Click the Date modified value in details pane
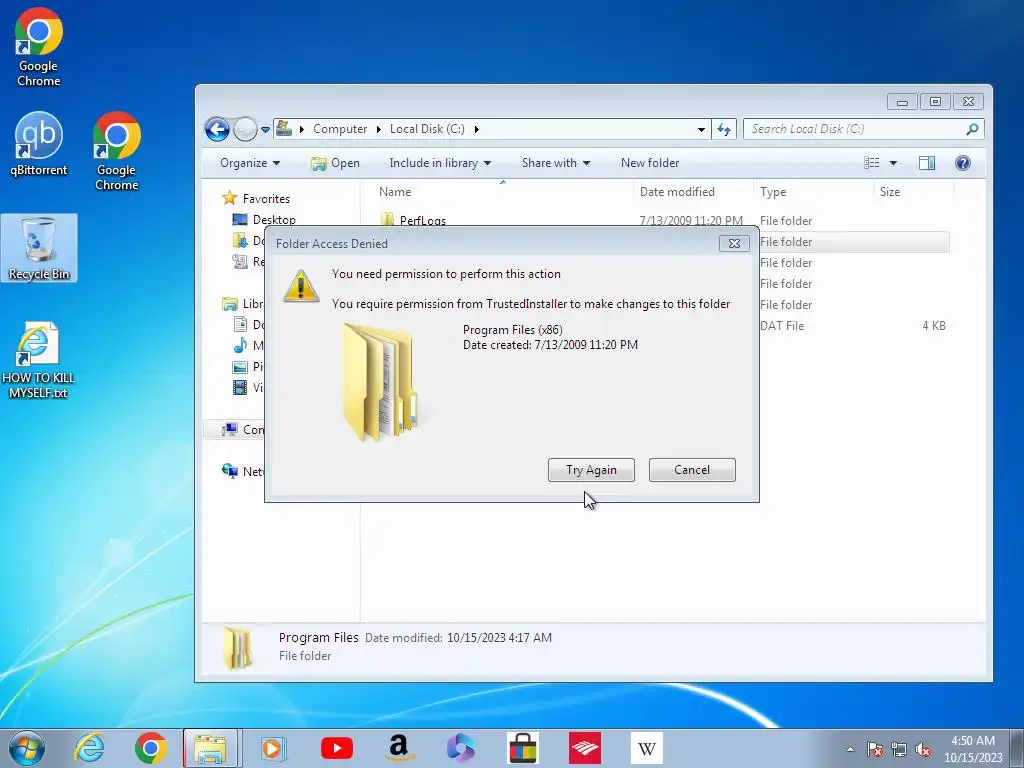This screenshot has height=768, width=1024. [x=499, y=637]
